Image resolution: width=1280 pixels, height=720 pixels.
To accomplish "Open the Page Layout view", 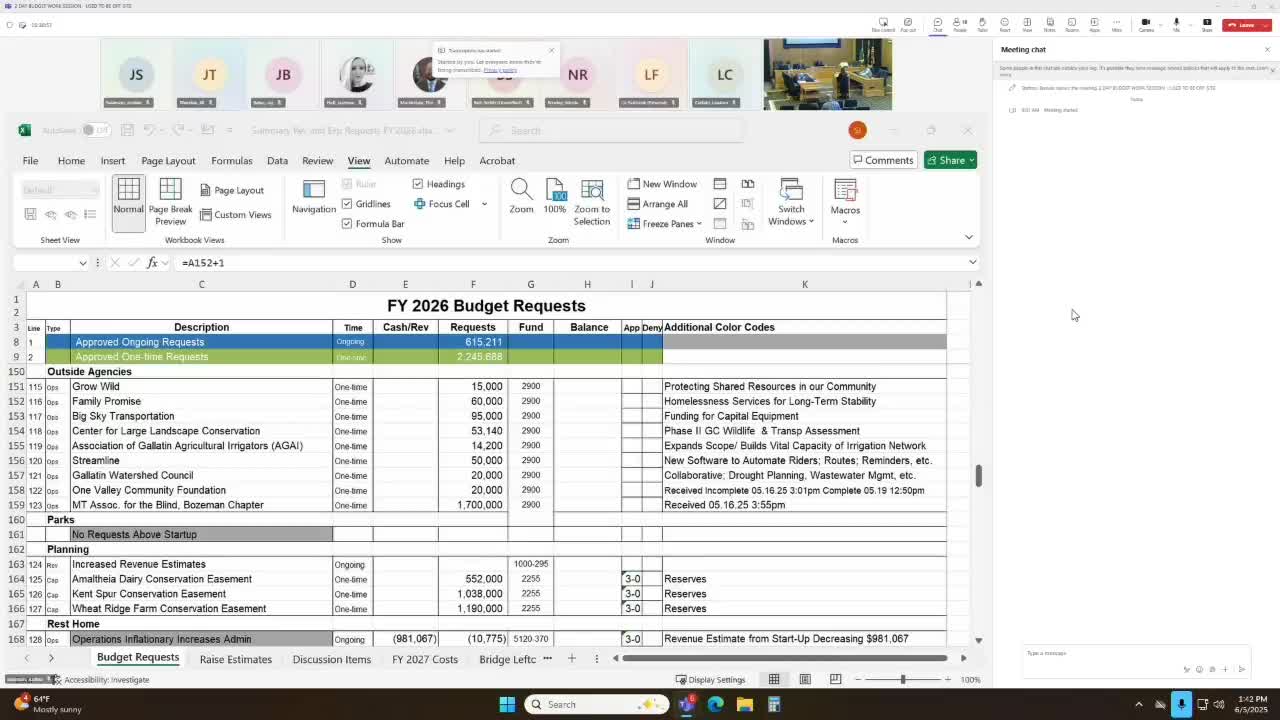I will [x=231, y=190].
